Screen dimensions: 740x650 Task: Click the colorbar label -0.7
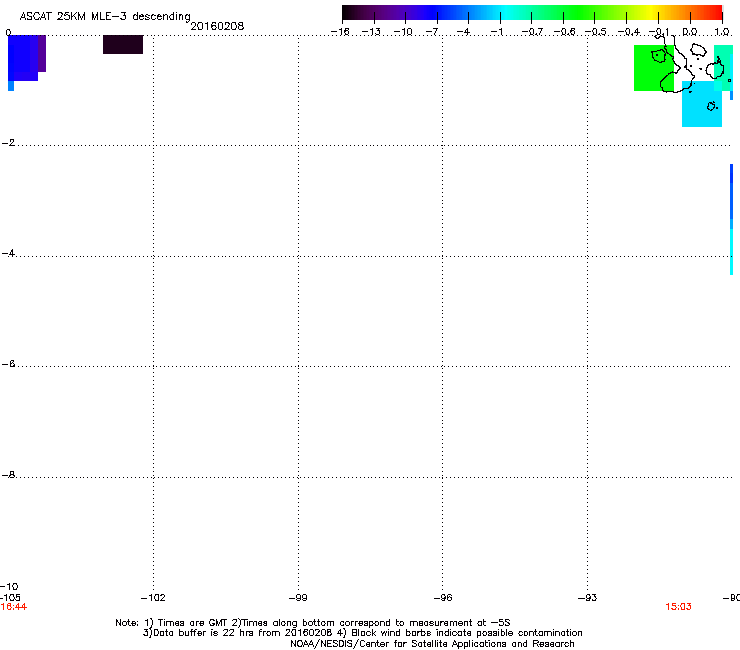click(532, 32)
